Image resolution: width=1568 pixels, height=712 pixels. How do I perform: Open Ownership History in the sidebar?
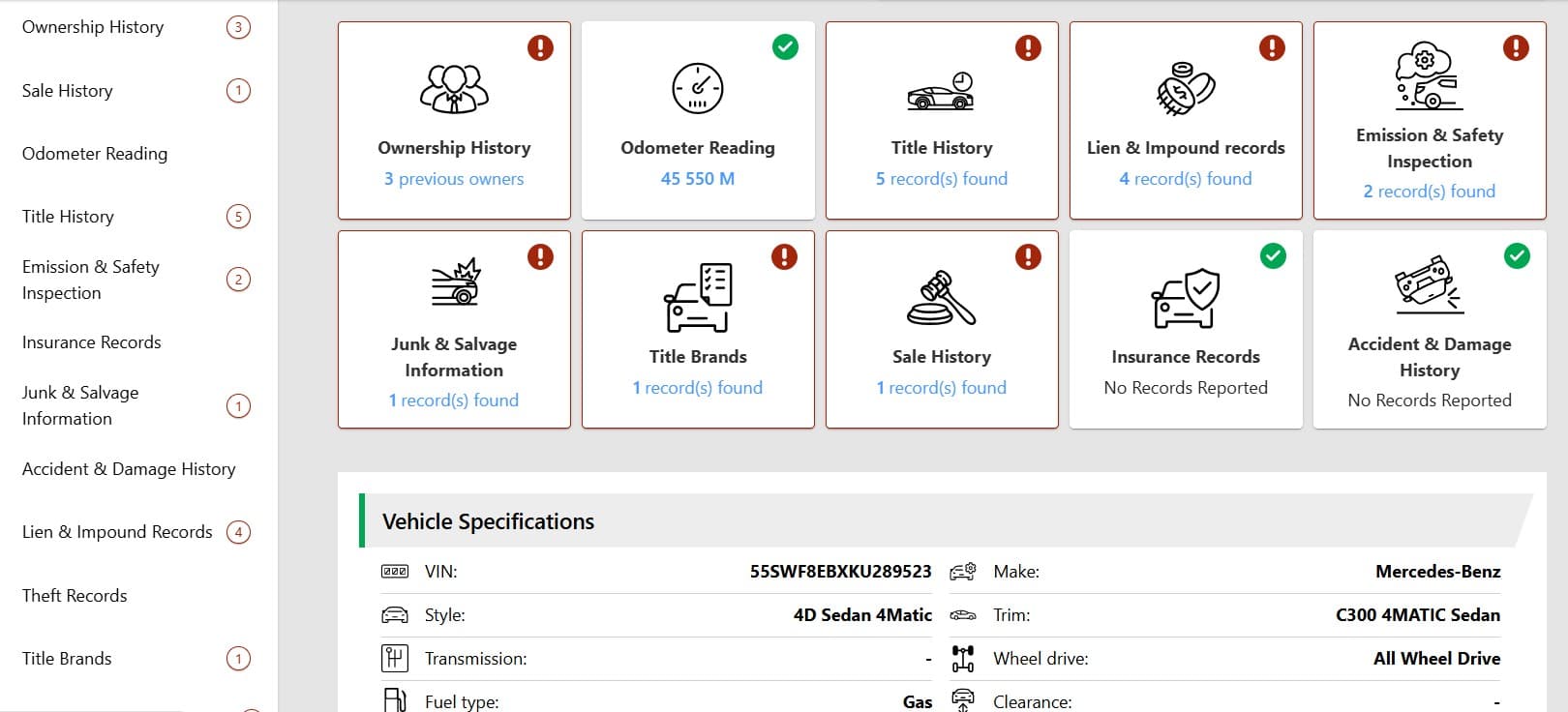(93, 27)
